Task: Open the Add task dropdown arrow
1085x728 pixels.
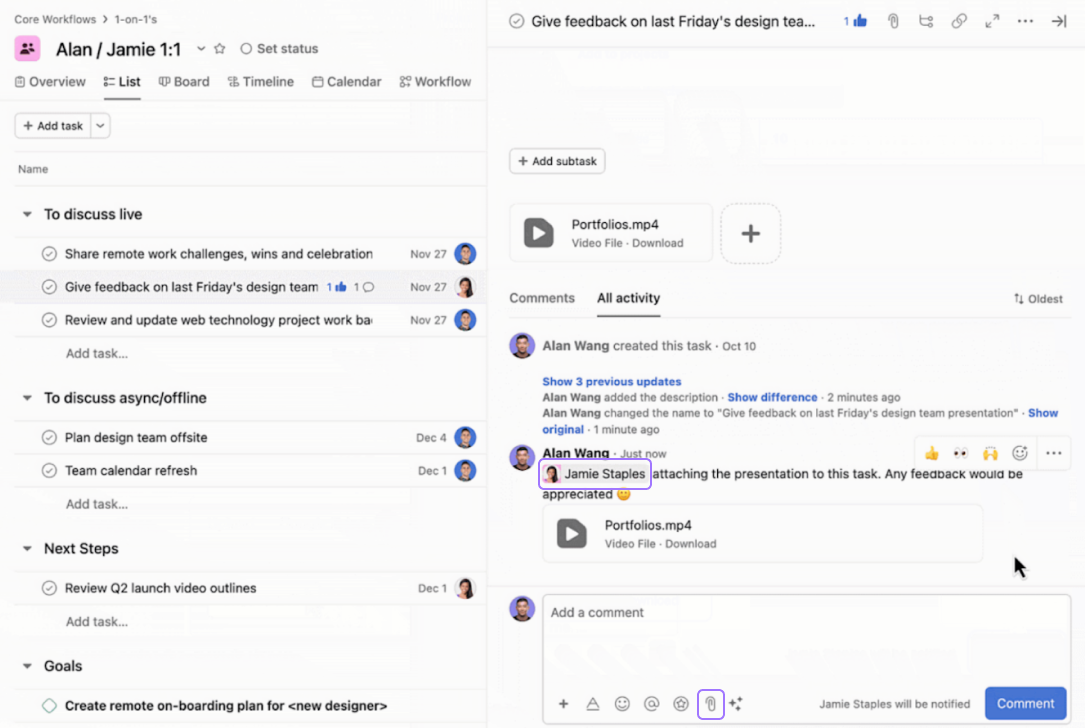Action: 101,126
